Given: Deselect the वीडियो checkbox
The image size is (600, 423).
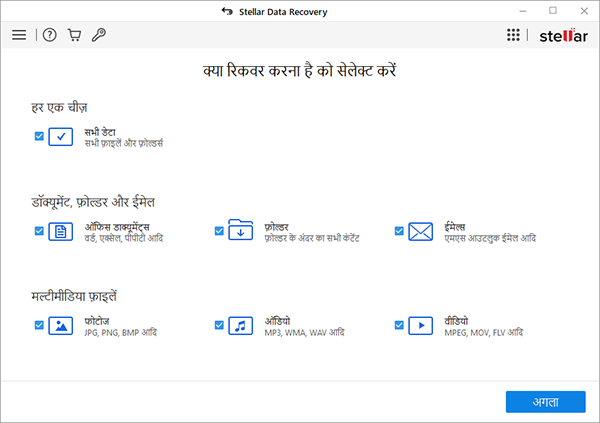Looking at the screenshot, I should 399,325.
